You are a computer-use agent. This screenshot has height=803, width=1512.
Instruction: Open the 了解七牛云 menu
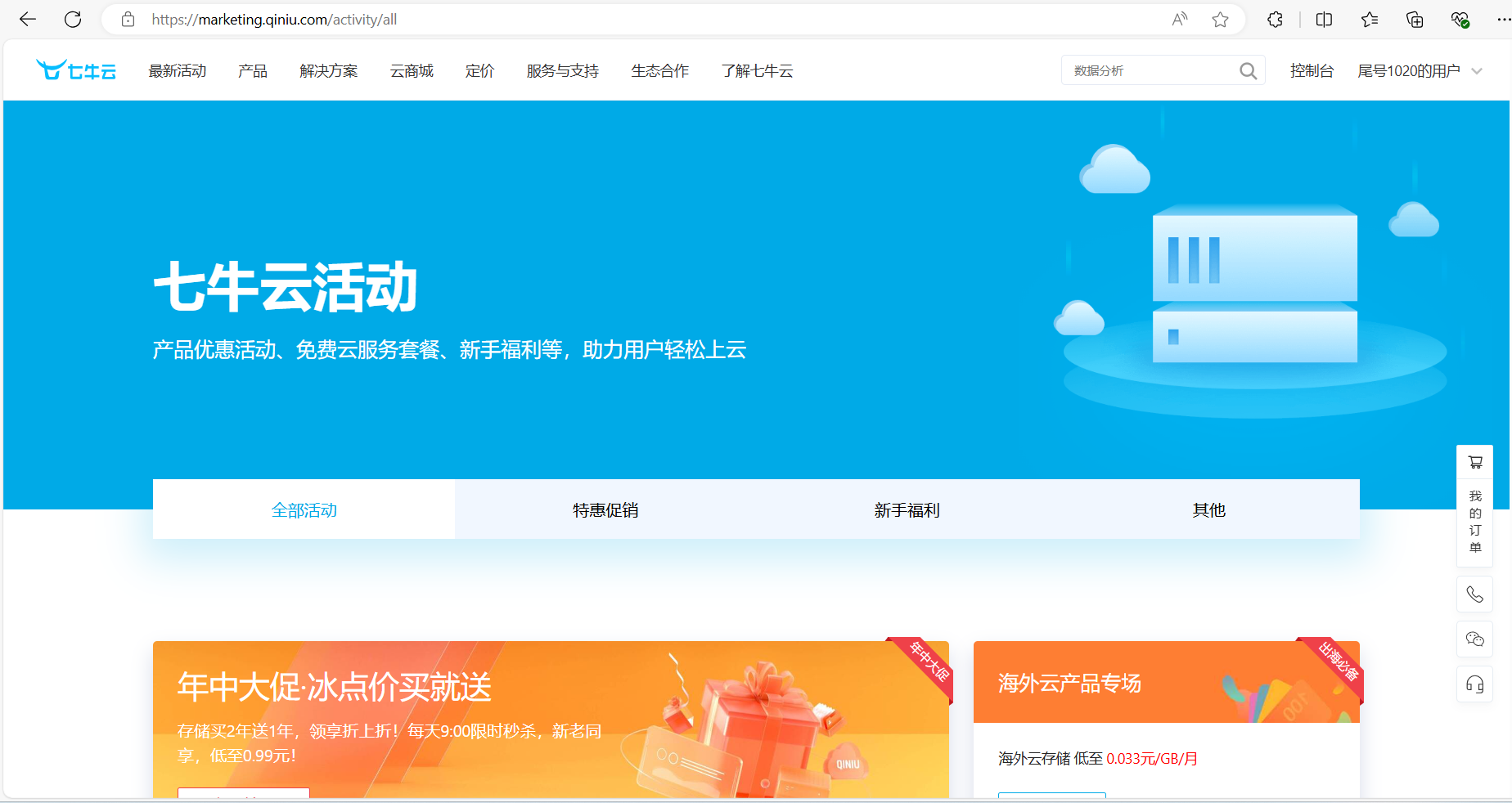758,71
